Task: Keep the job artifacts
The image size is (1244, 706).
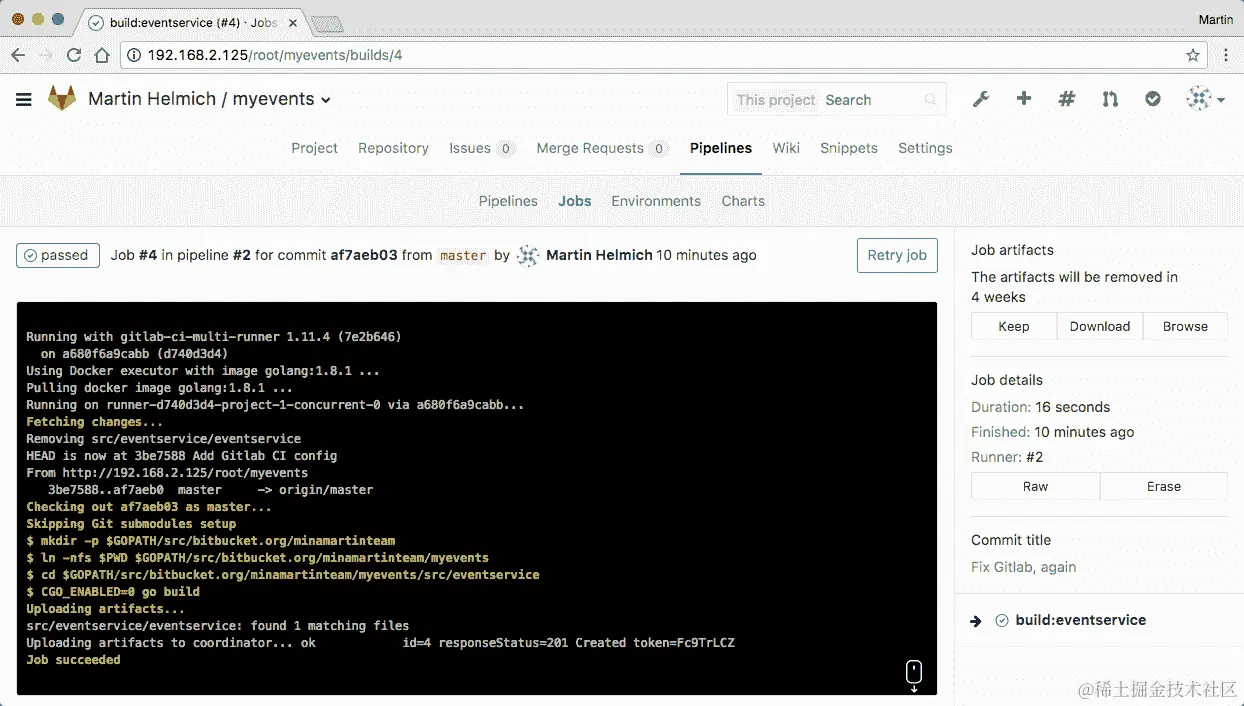Action: (1014, 326)
